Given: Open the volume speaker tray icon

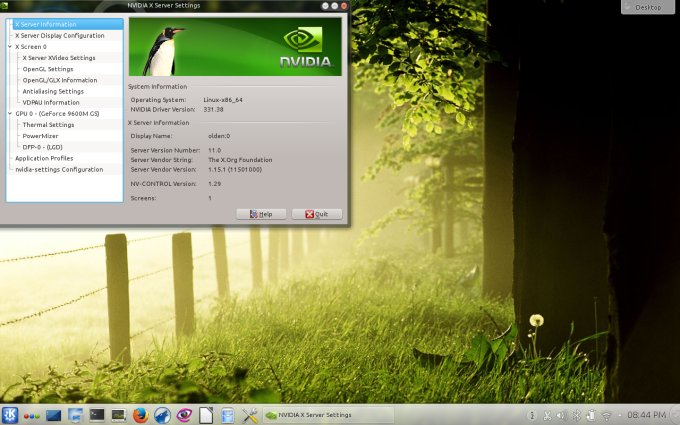Looking at the screenshot, I should click(x=562, y=415).
